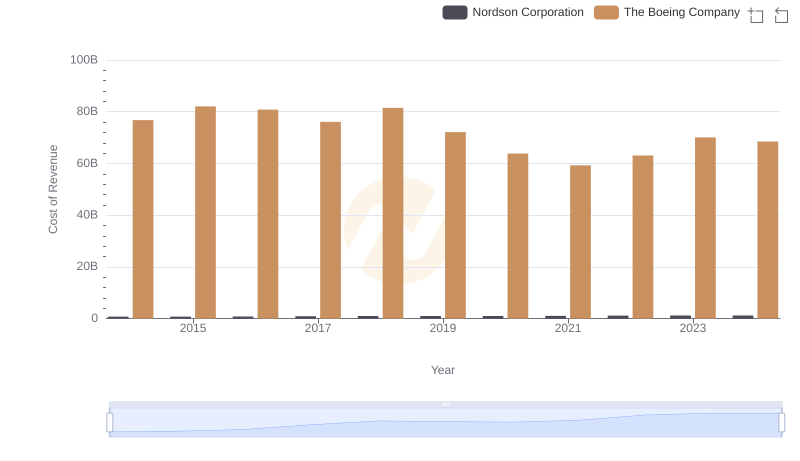Screen dimensions: 800x461
Task: Select the 2021 Boeing bar
Action: (x=581, y=242)
